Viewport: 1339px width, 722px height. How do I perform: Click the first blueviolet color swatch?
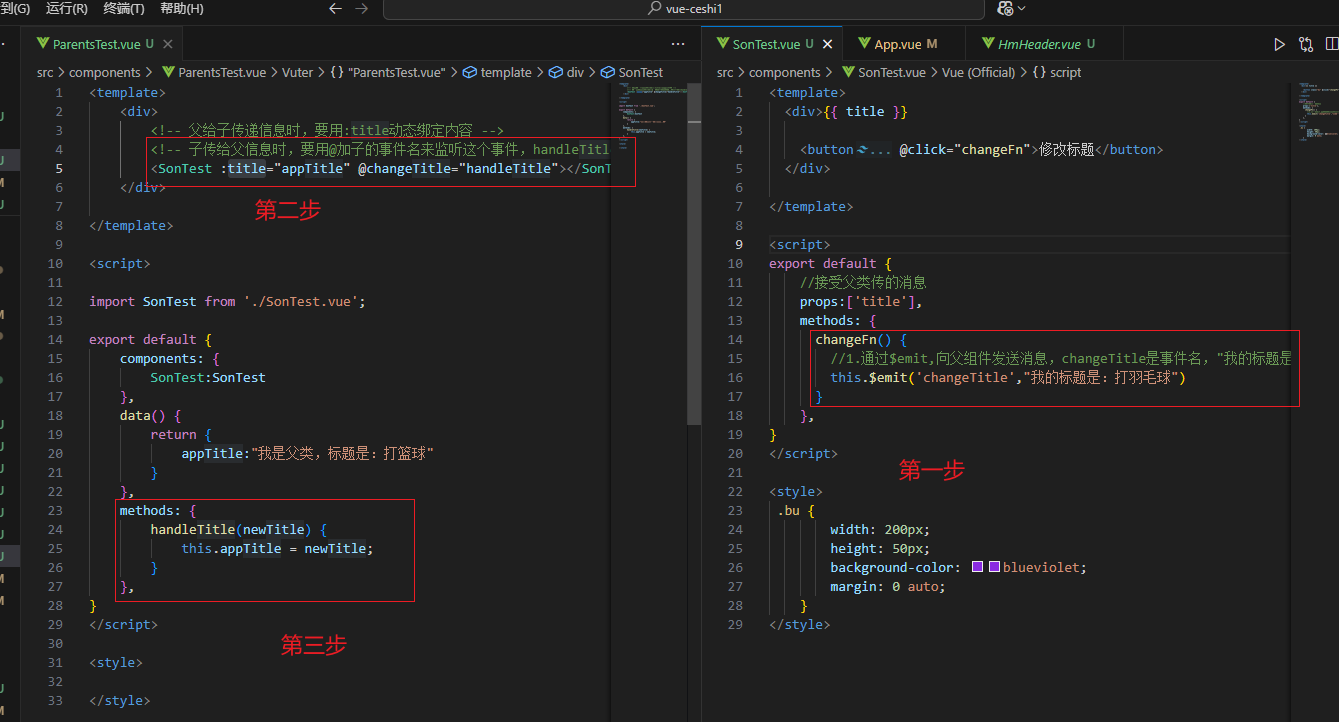978,567
